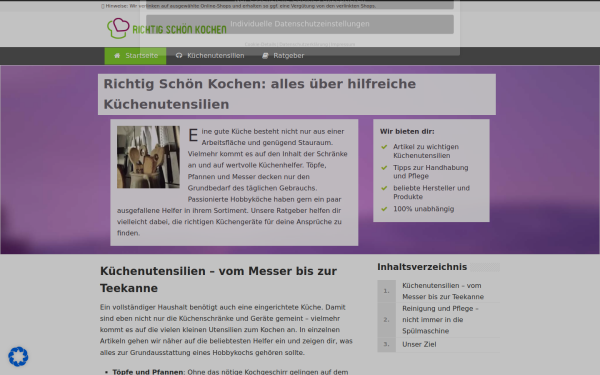Click the icon beside Küchenutensilien
Image resolution: width=600 pixels, height=375 pixels.
coord(179,55)
